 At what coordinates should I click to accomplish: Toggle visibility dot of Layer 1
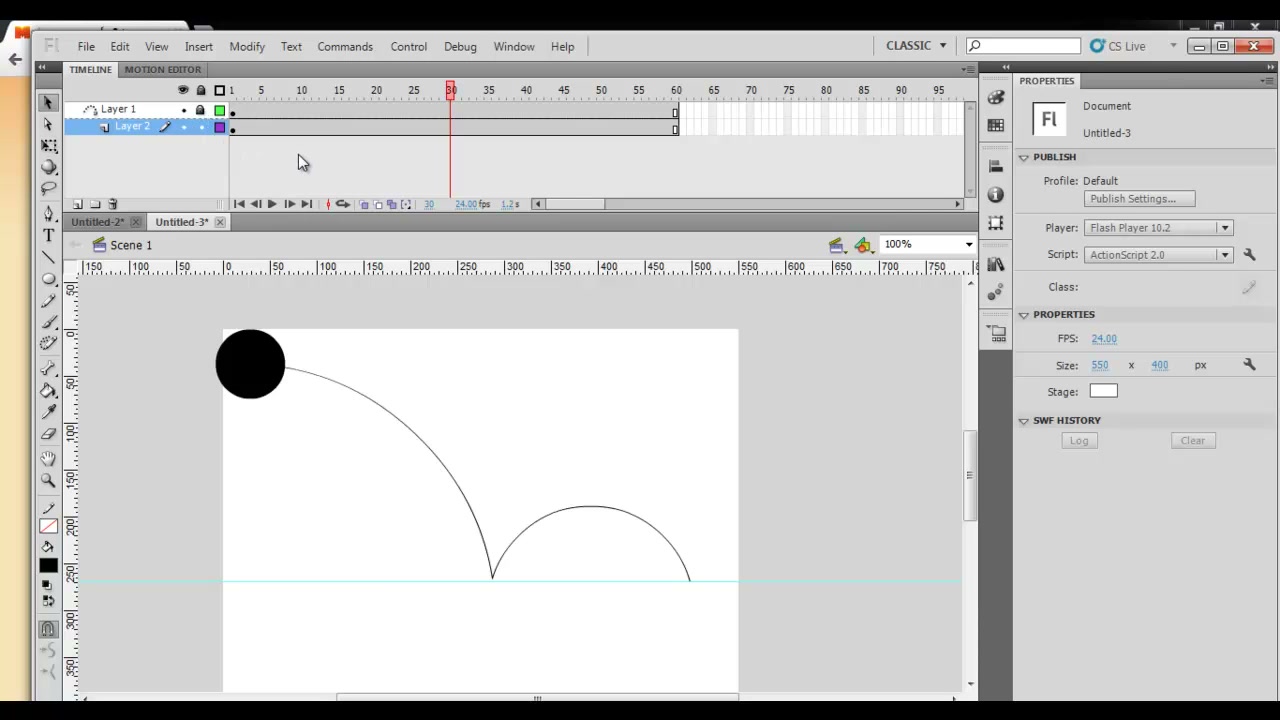(183, 110)
